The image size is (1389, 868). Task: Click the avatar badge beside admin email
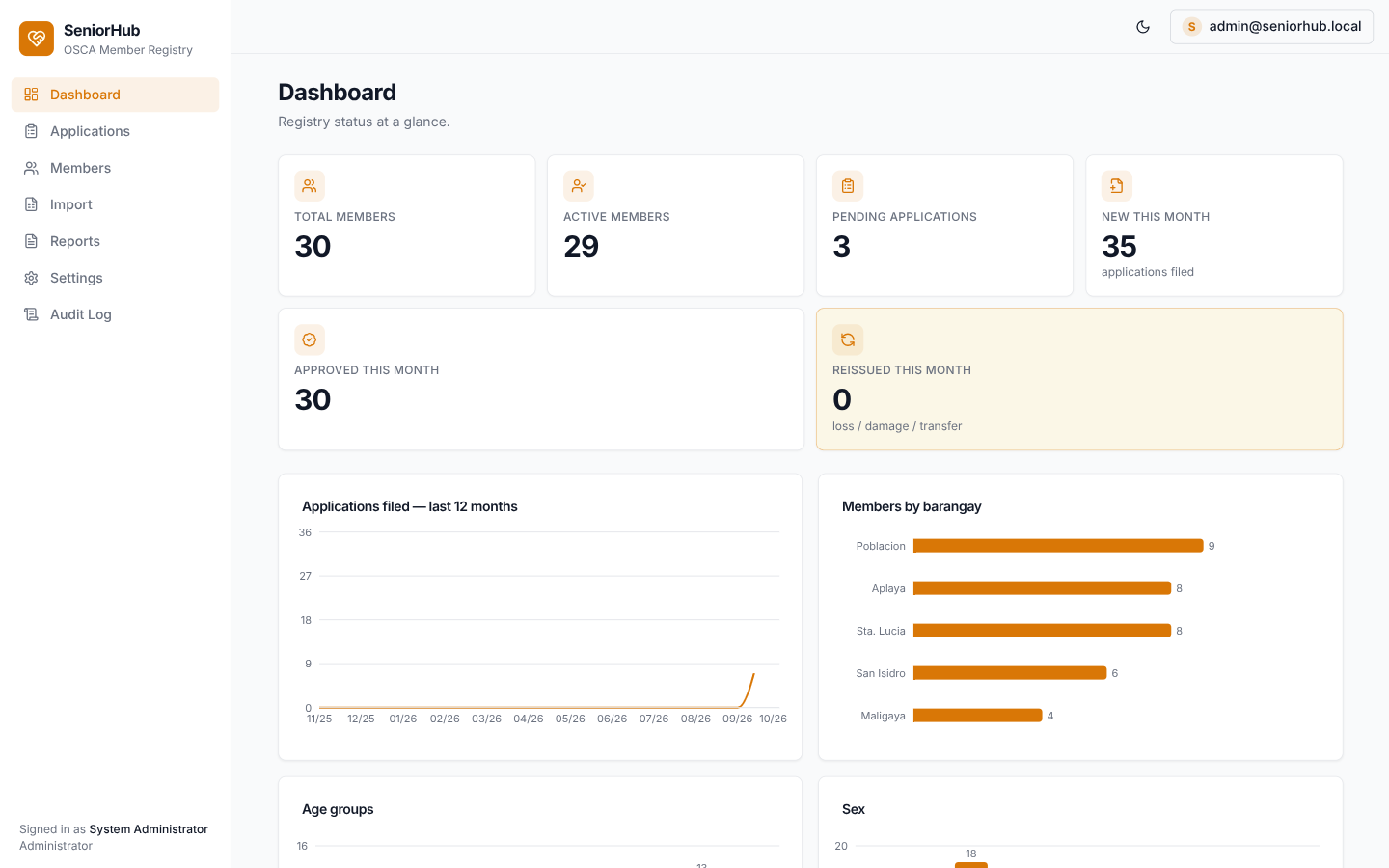click(1192, 27)
